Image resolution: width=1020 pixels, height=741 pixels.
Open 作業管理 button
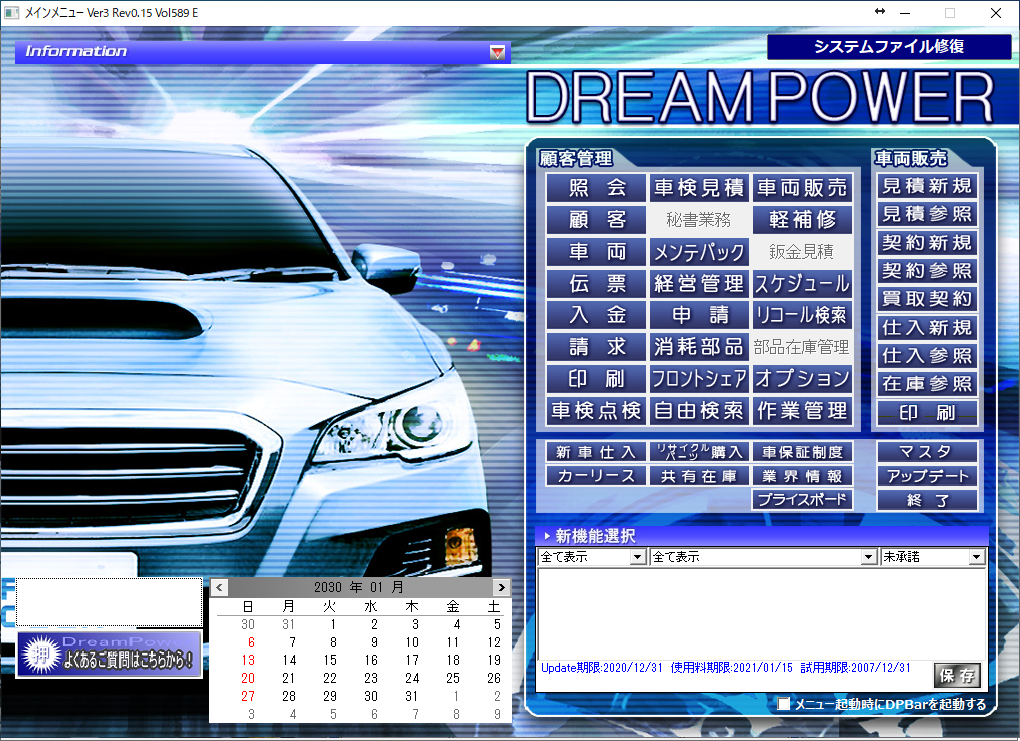click(802, 411)
